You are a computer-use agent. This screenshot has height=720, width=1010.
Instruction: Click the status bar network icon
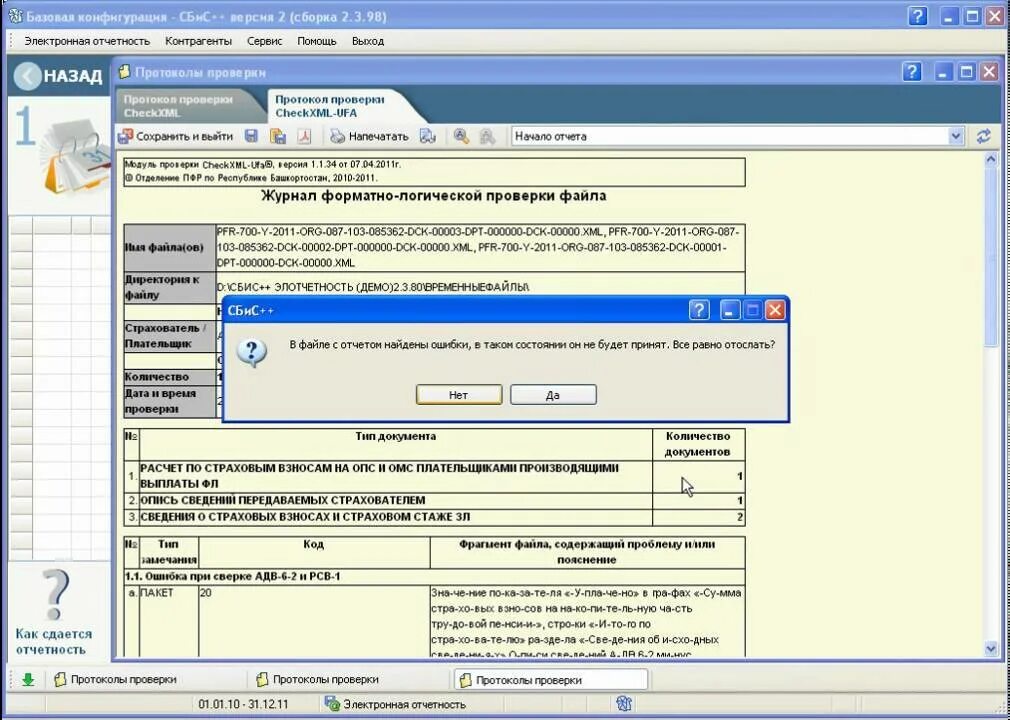point(624,704)
